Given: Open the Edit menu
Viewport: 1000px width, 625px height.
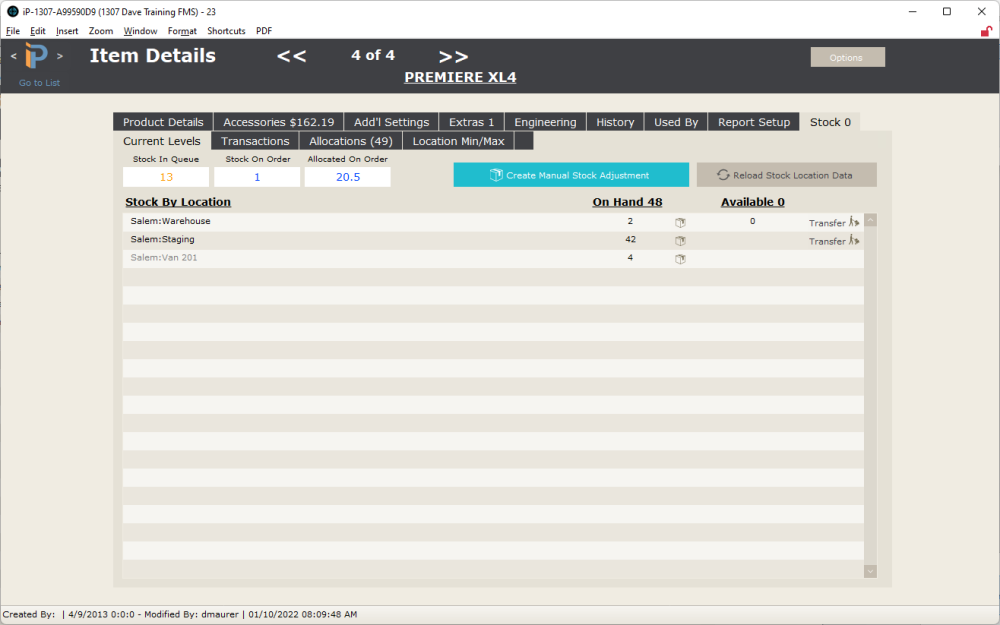Looking at the screenshot, I should click(x=38, y=31).
